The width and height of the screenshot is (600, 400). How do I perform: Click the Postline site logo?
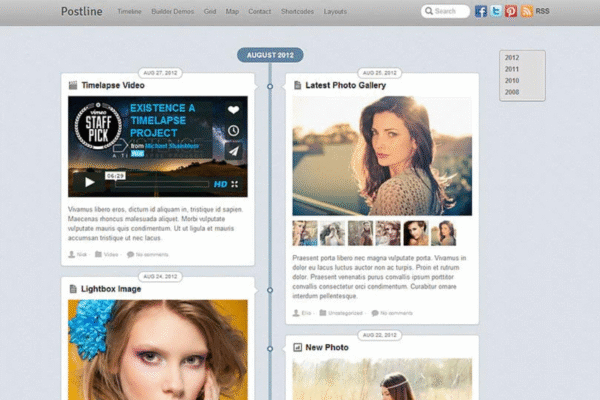pyautogui.click(x=82, y=11)
